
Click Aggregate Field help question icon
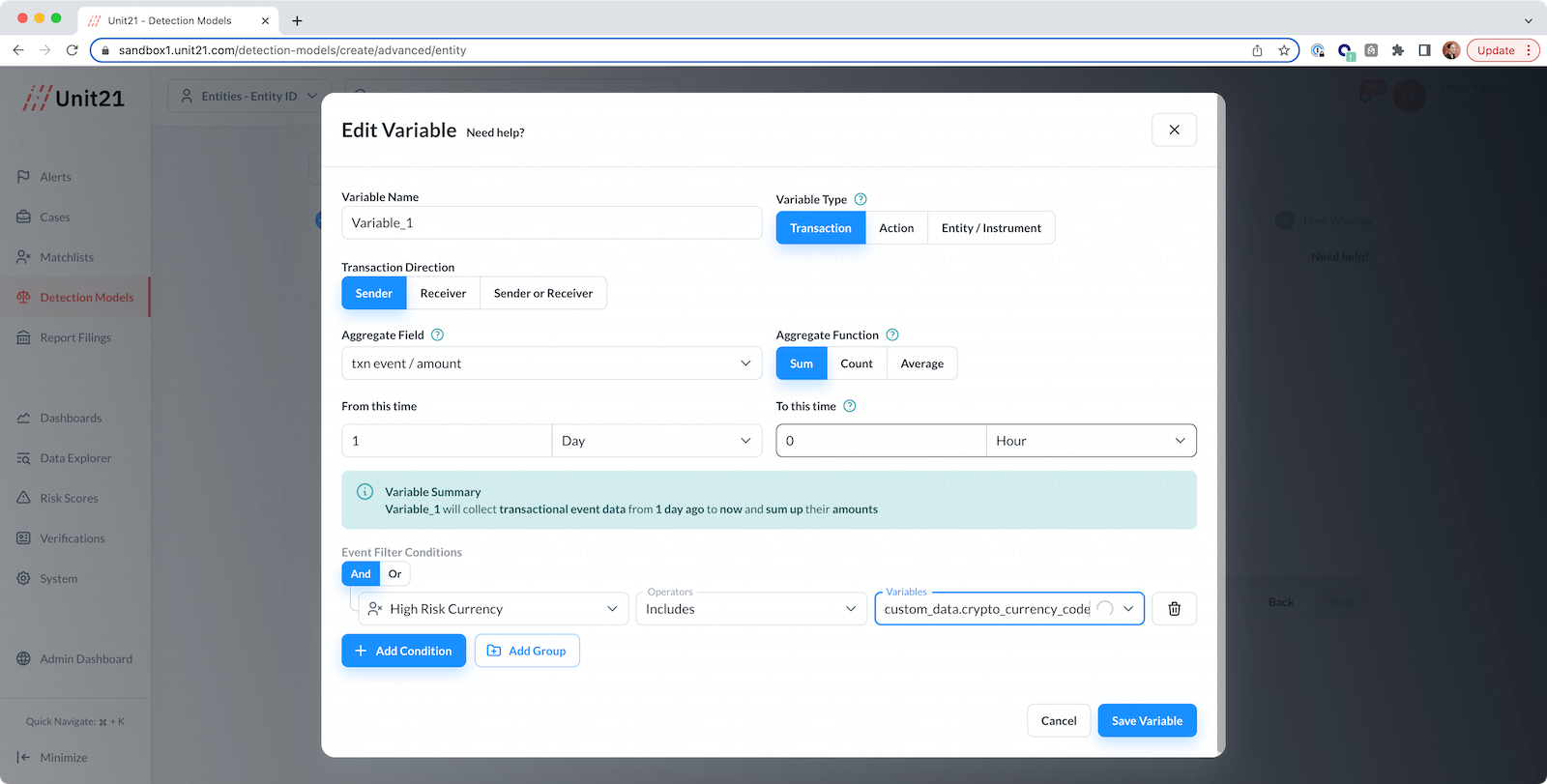click(437, 334)
